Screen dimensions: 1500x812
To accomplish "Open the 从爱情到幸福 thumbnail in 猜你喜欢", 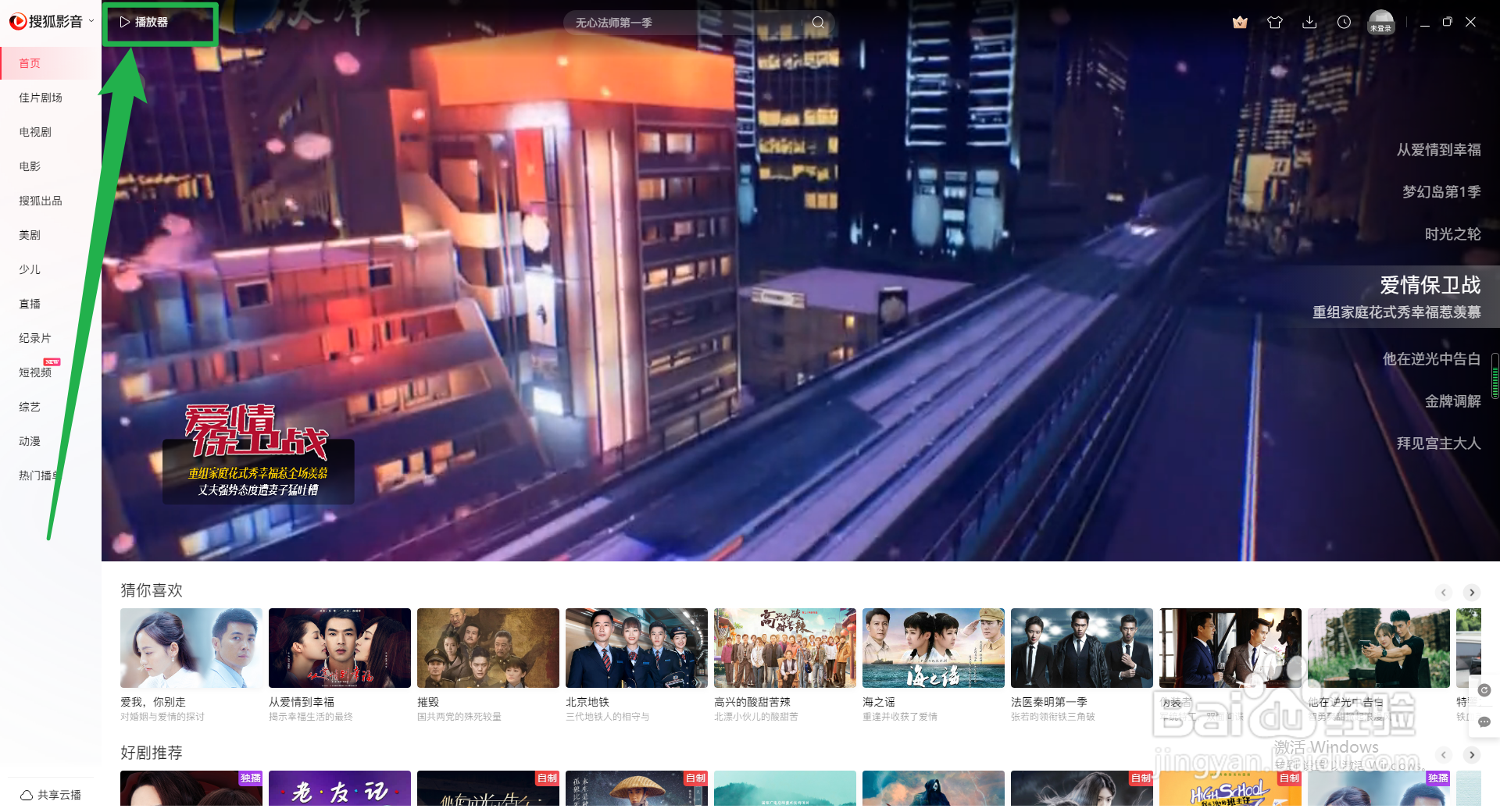I will tap(340, 648).
